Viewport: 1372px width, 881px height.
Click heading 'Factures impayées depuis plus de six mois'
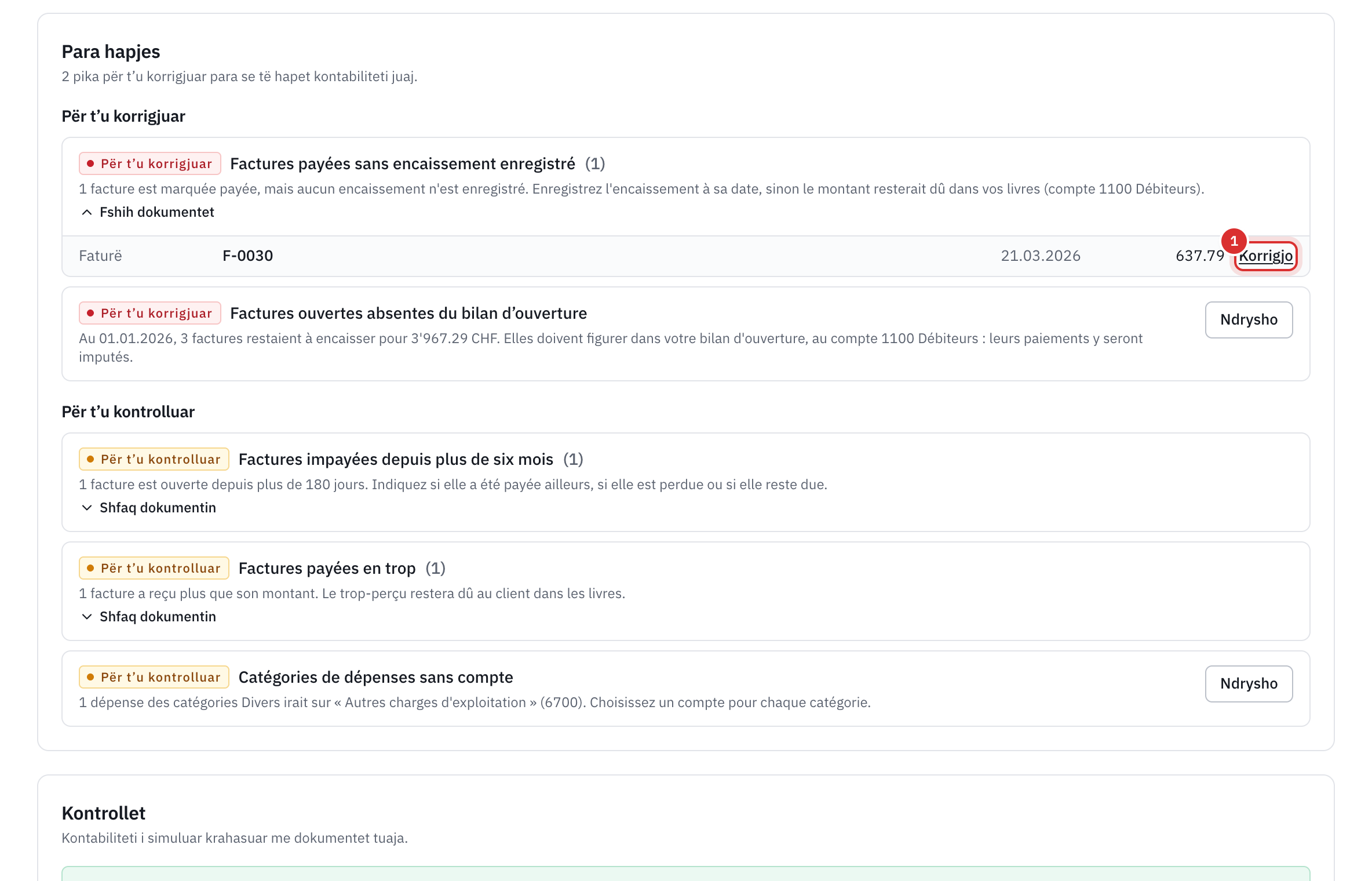coord(396,460)
